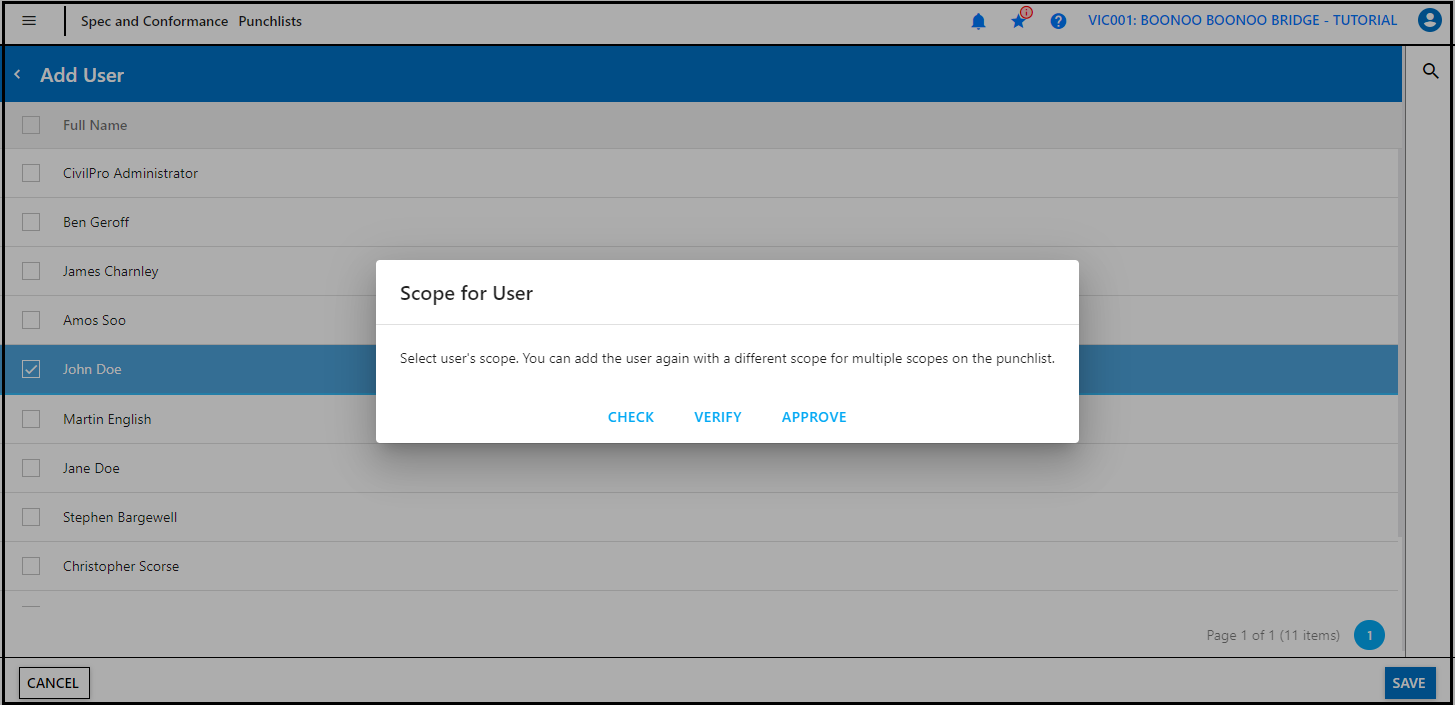Go to page 1 in the pager
The image size is (1455, 705).
coord(1369,635)
